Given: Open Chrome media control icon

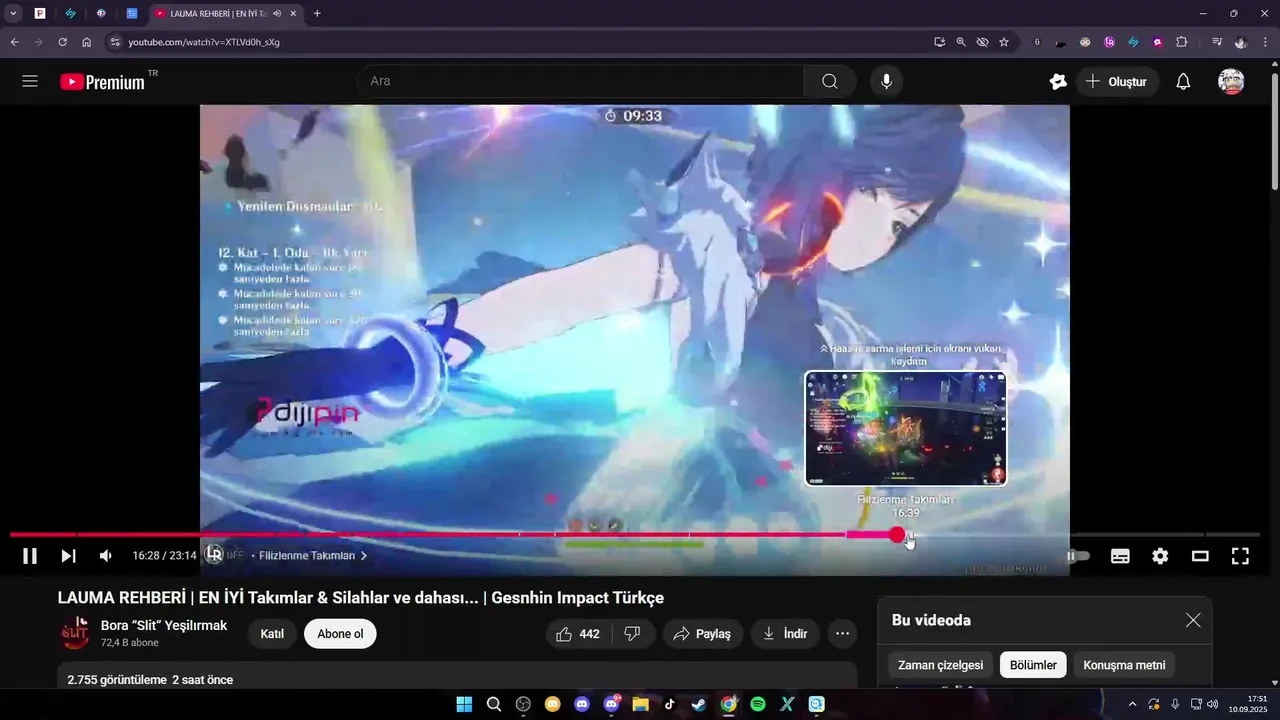Looking at the screenshot, I should 1217,42.
